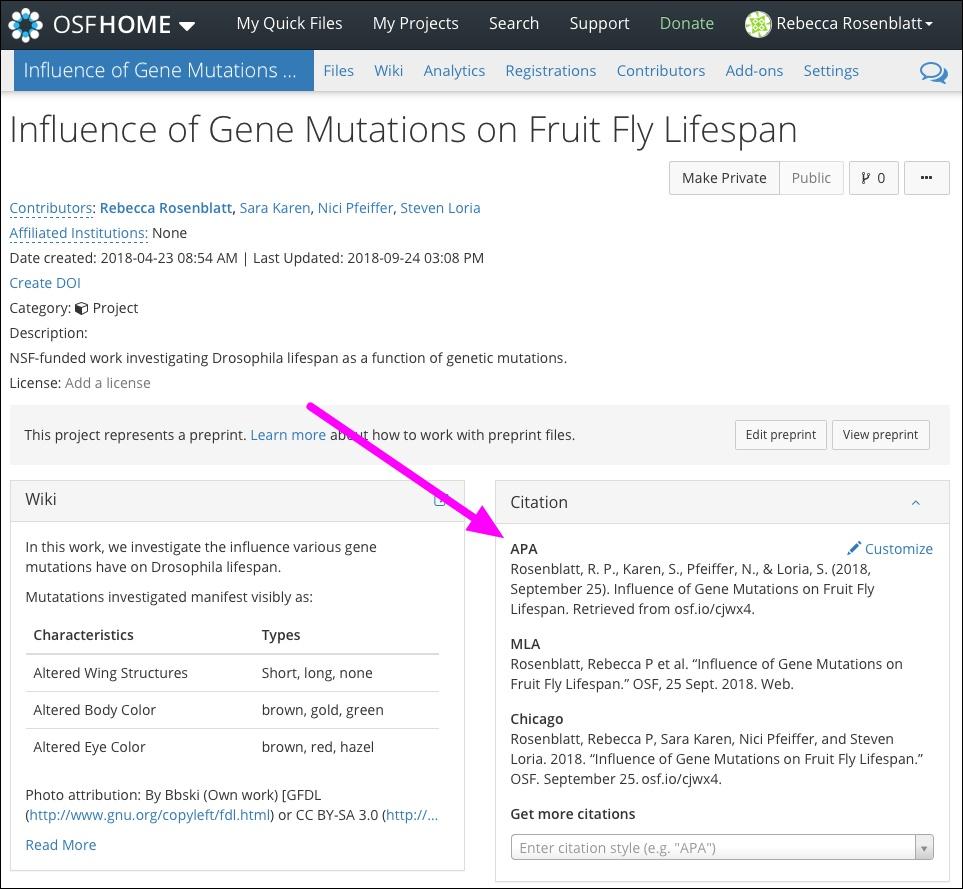
Task: Click the Learn more preprint link
Action: (288, 435)
